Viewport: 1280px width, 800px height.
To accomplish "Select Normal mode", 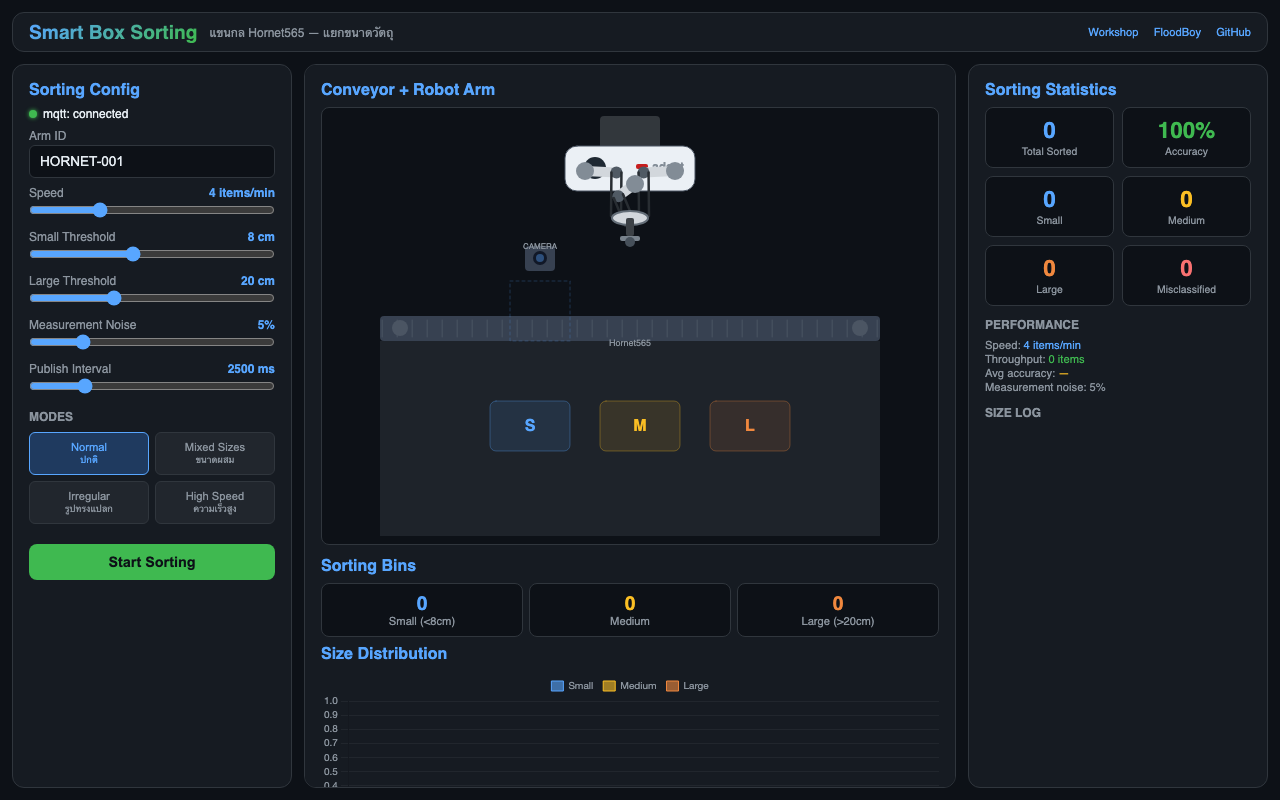I will click(89, 453).
